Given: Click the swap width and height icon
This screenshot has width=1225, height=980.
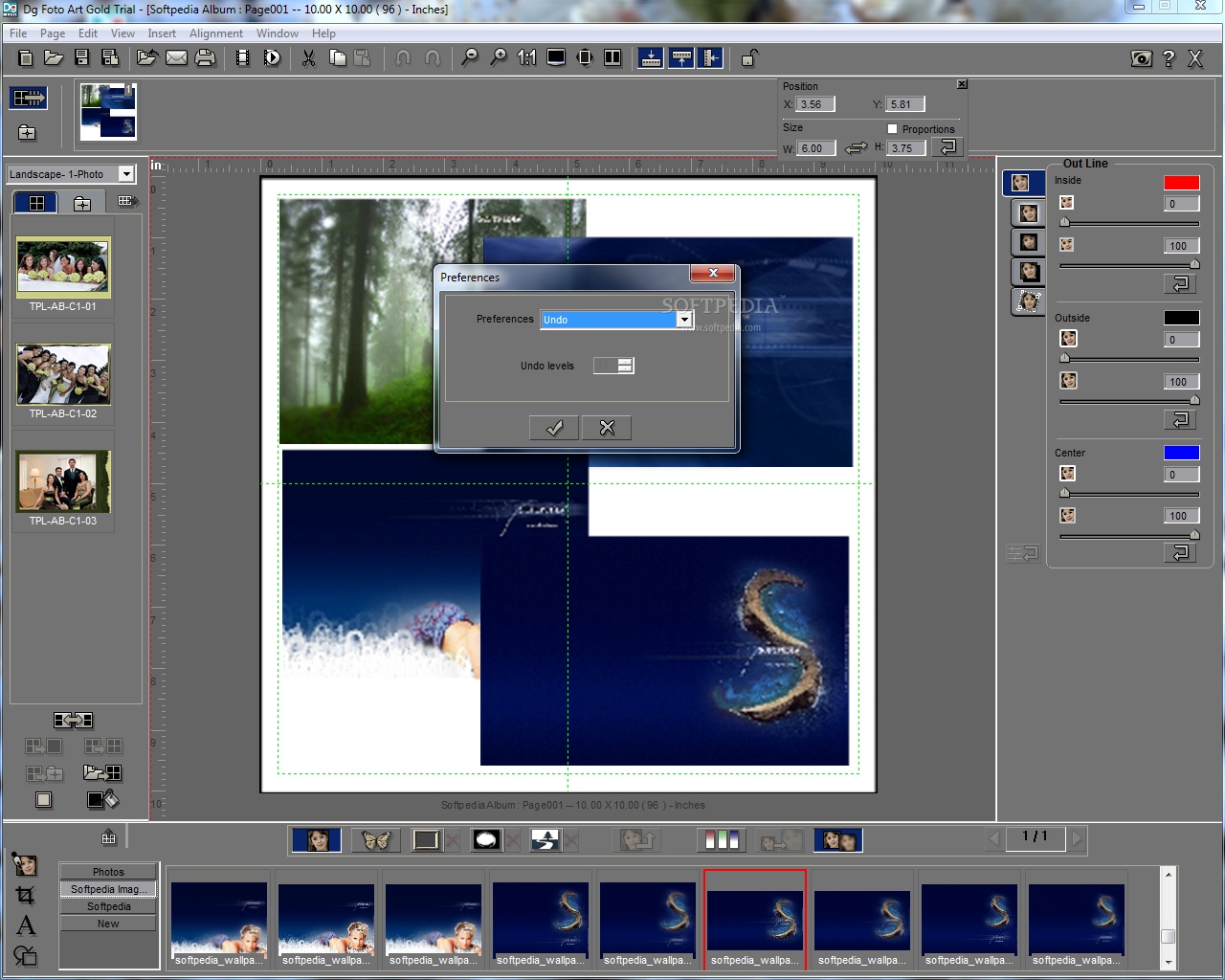Looking at the screenshot, I should (856, 147).
